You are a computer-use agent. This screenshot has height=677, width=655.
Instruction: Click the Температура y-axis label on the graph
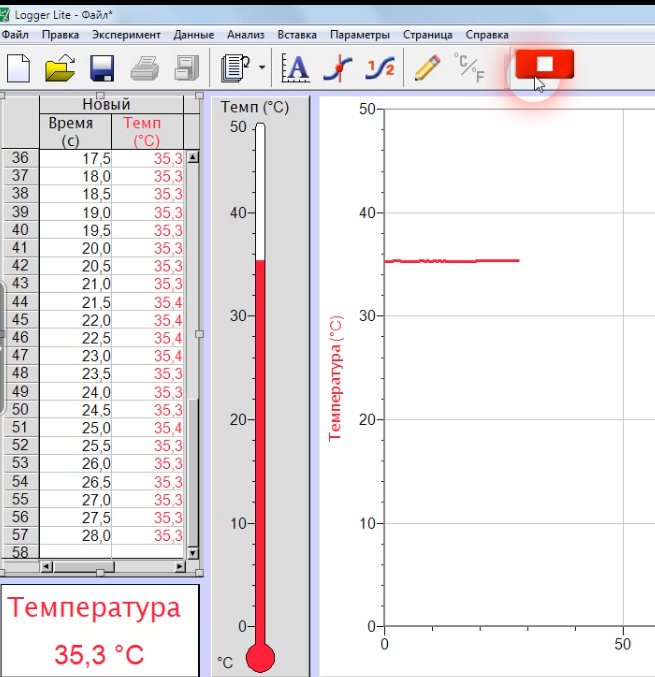pos(336,378)
